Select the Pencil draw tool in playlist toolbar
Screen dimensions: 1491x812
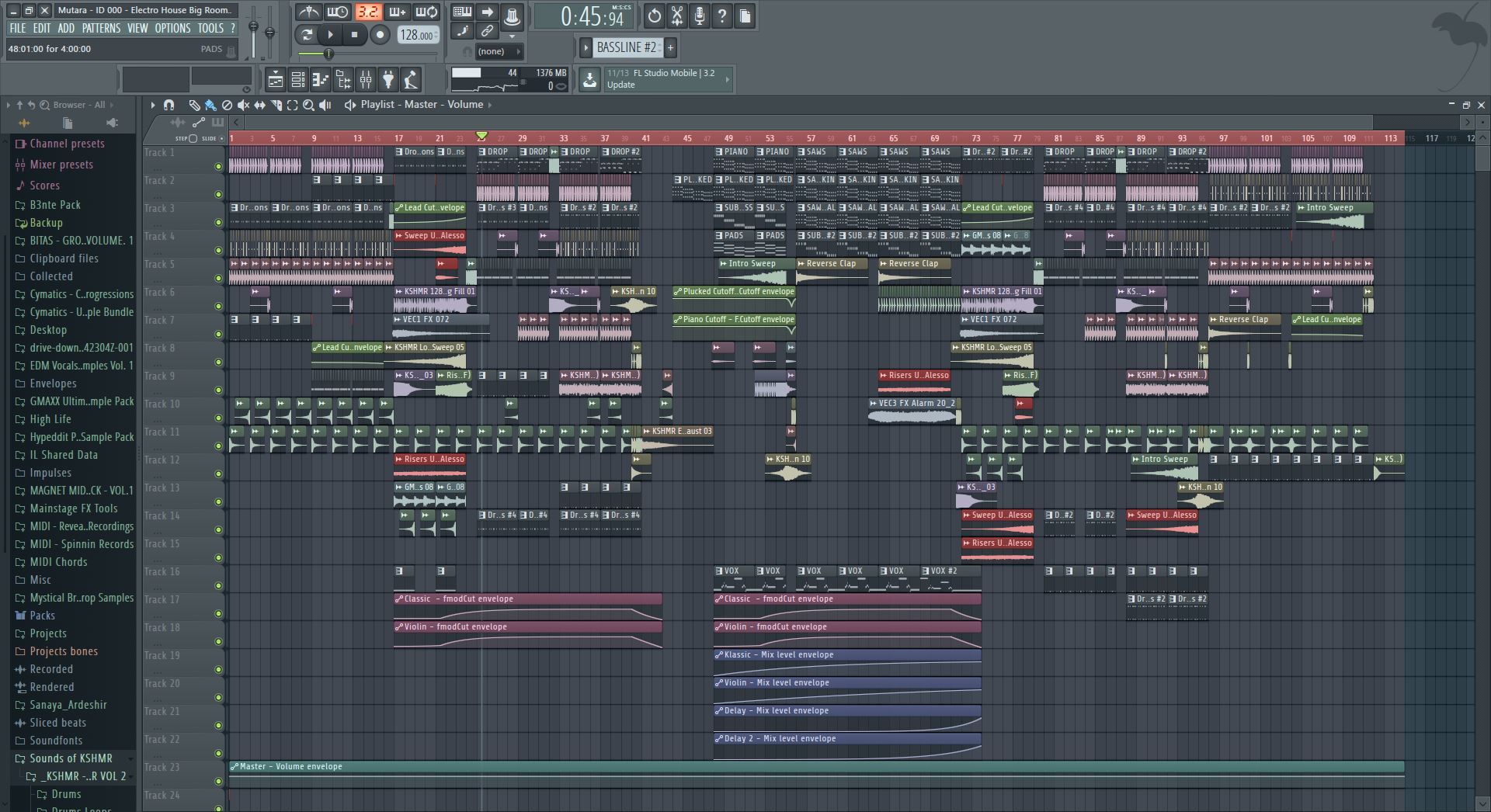tap(194, 105)
